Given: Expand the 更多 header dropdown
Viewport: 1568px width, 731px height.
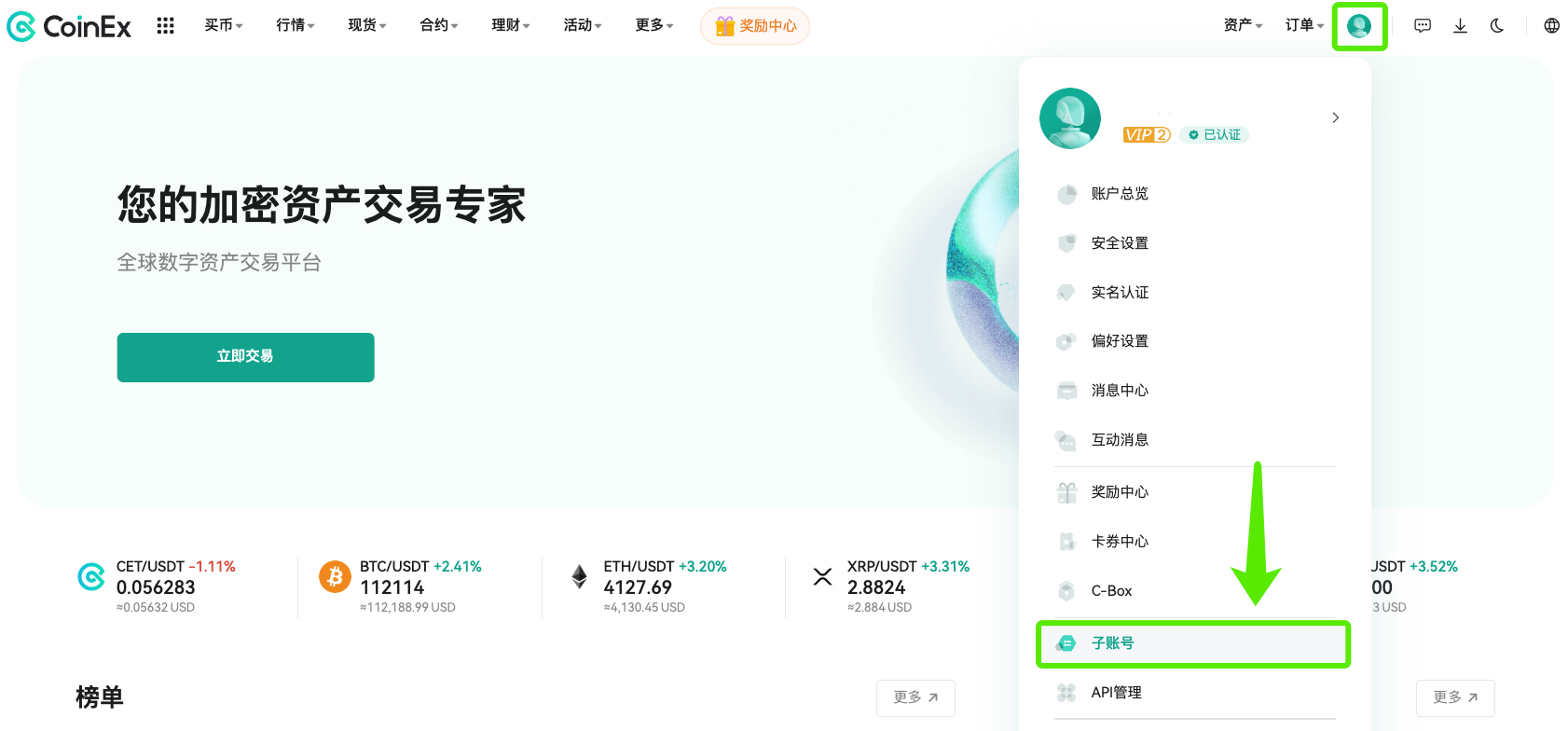Looking at the screenshot, I should 654,25.
